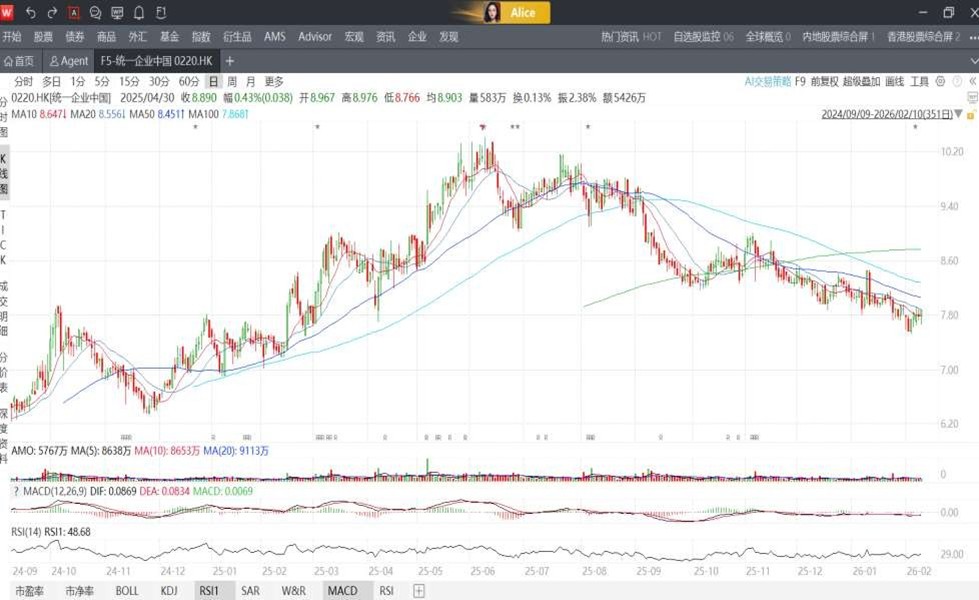The height and width of the screenshot is (600, 979).
Task: Click the undo arrow in title bar
Action: point(31,13)
